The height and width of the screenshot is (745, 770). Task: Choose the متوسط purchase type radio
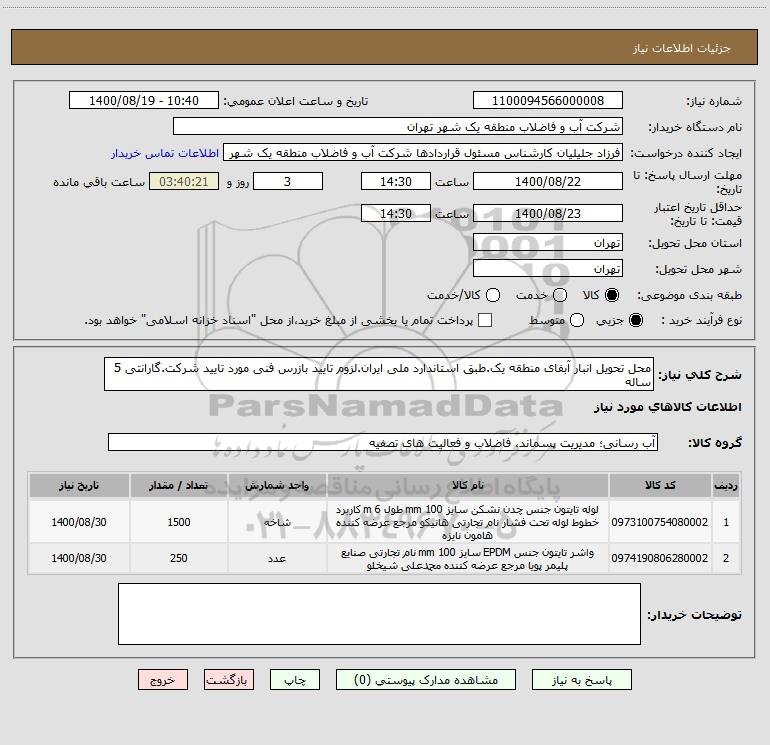click(x=577, y=321)
